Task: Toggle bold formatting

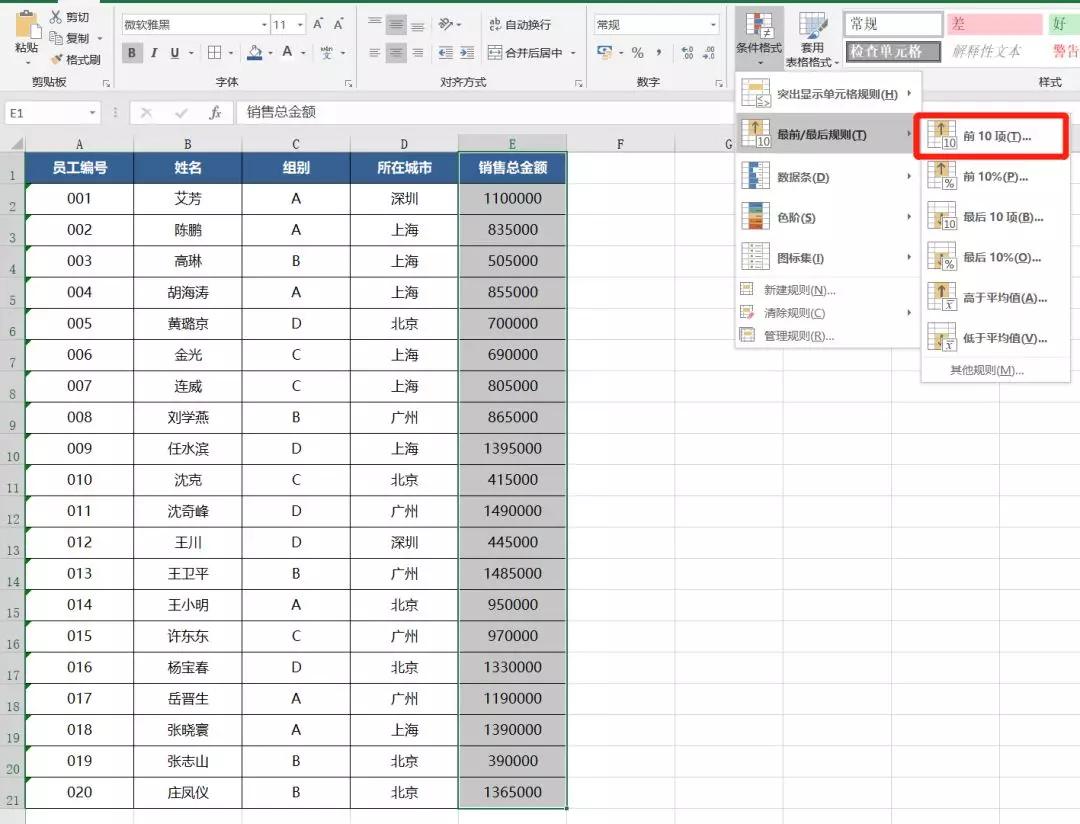Action: pos(132,53)
